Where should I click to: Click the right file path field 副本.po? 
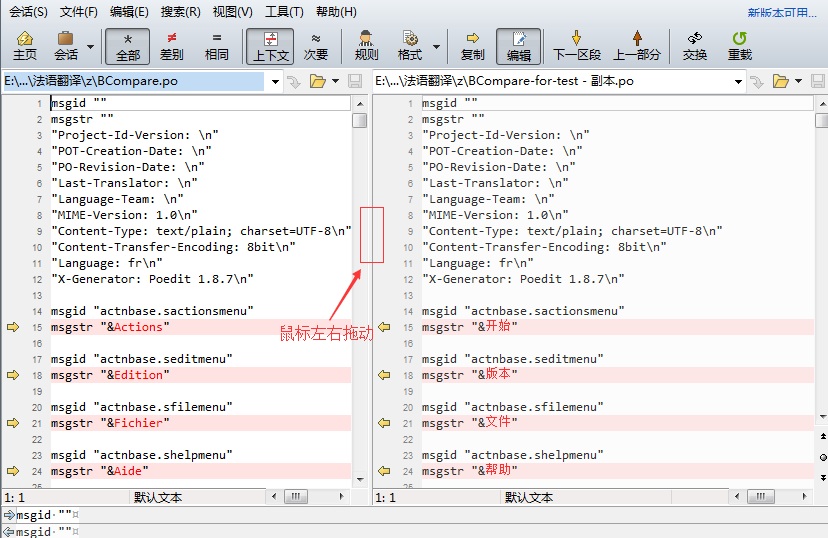[x=552, y=81]
